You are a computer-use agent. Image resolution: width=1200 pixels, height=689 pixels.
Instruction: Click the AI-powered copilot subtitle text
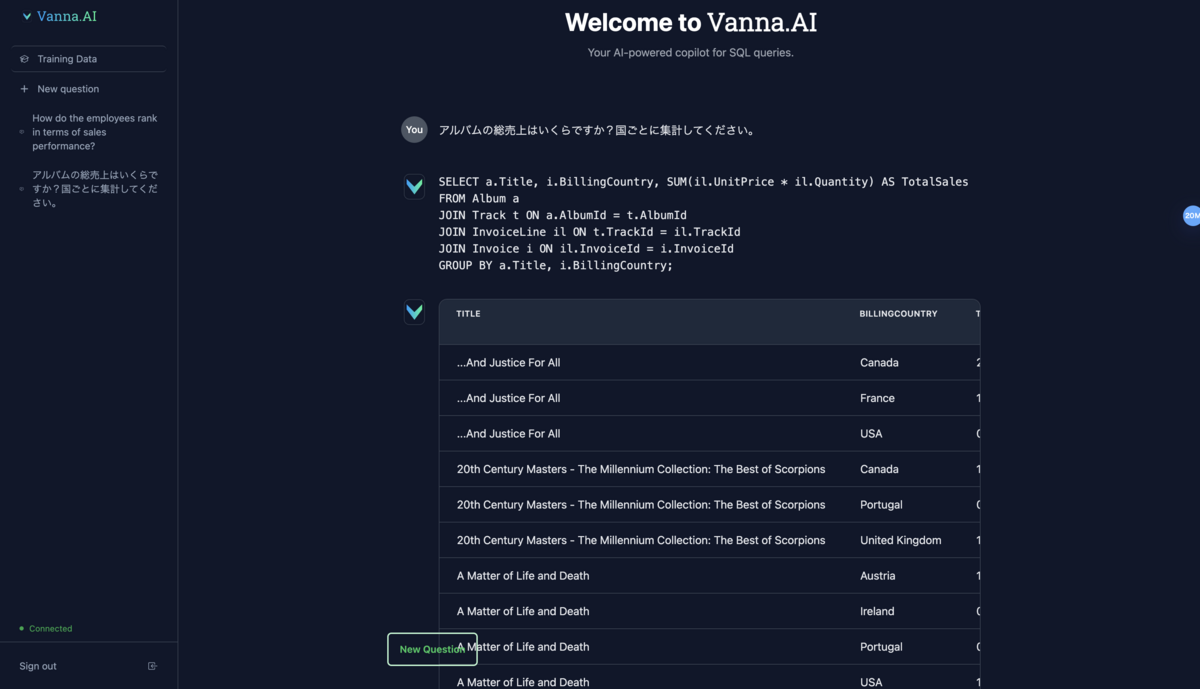coord(690,52)
